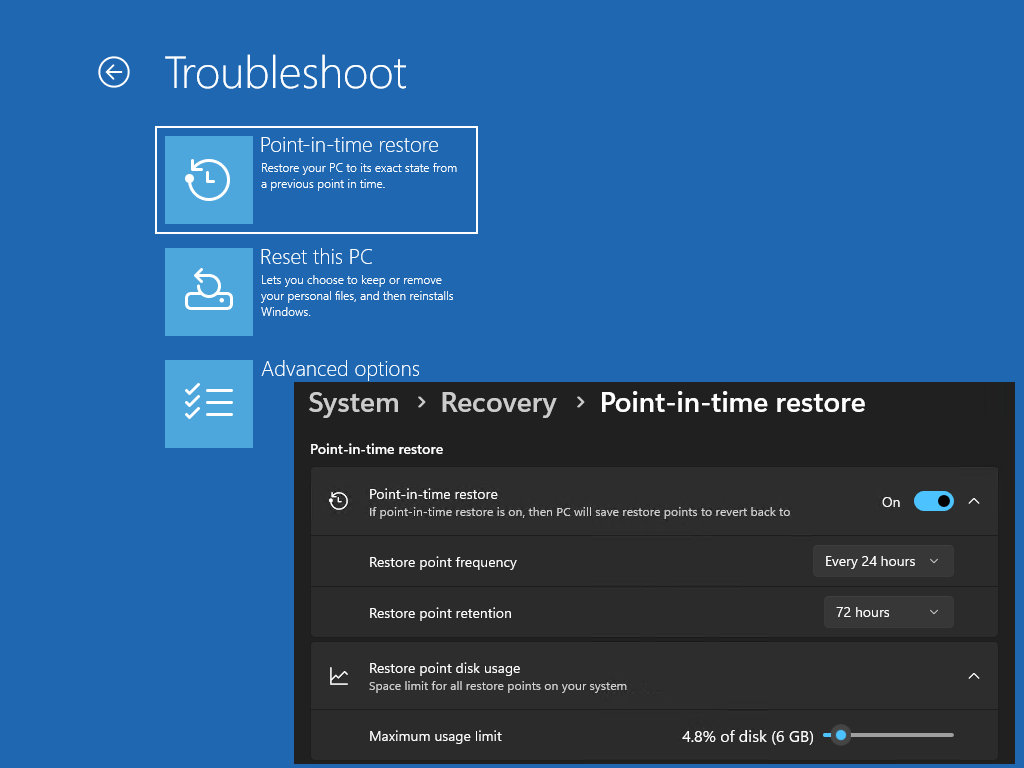Open Advanced options label
The width and height of the screenshot is (1024, 768).
[x=340, y=369]
